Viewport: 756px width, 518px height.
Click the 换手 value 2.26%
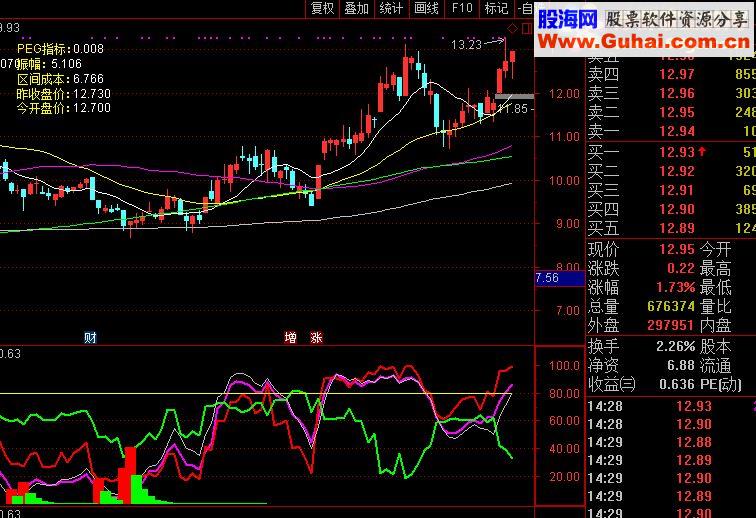tap(675, 346)
